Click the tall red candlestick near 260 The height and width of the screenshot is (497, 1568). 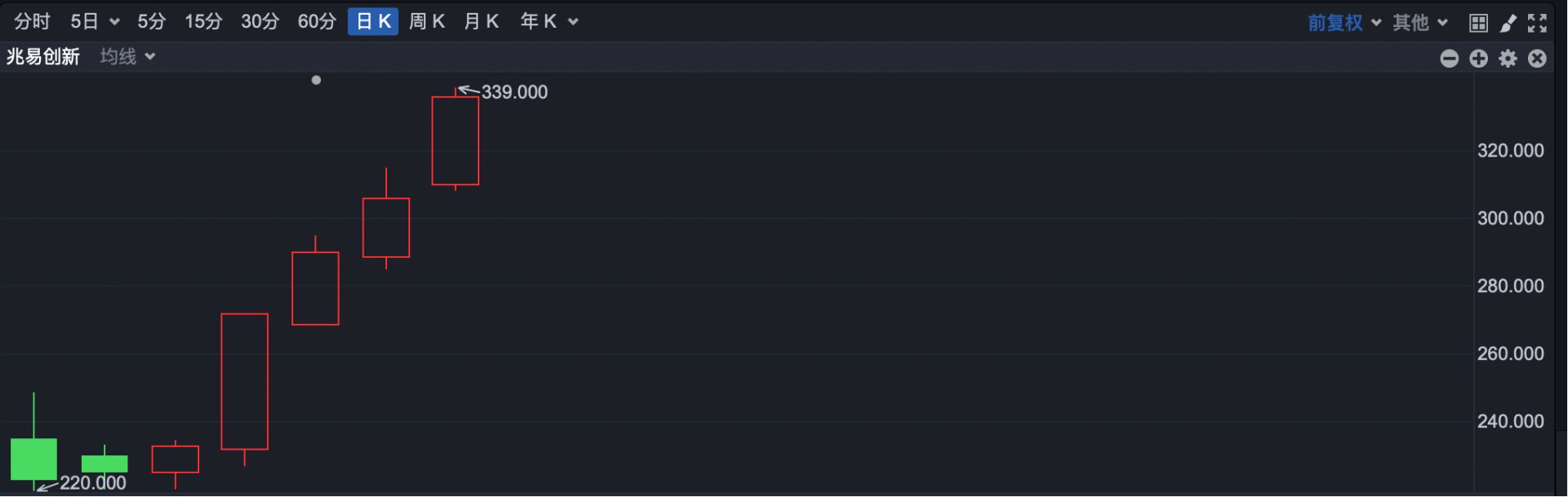pos(244,381)
